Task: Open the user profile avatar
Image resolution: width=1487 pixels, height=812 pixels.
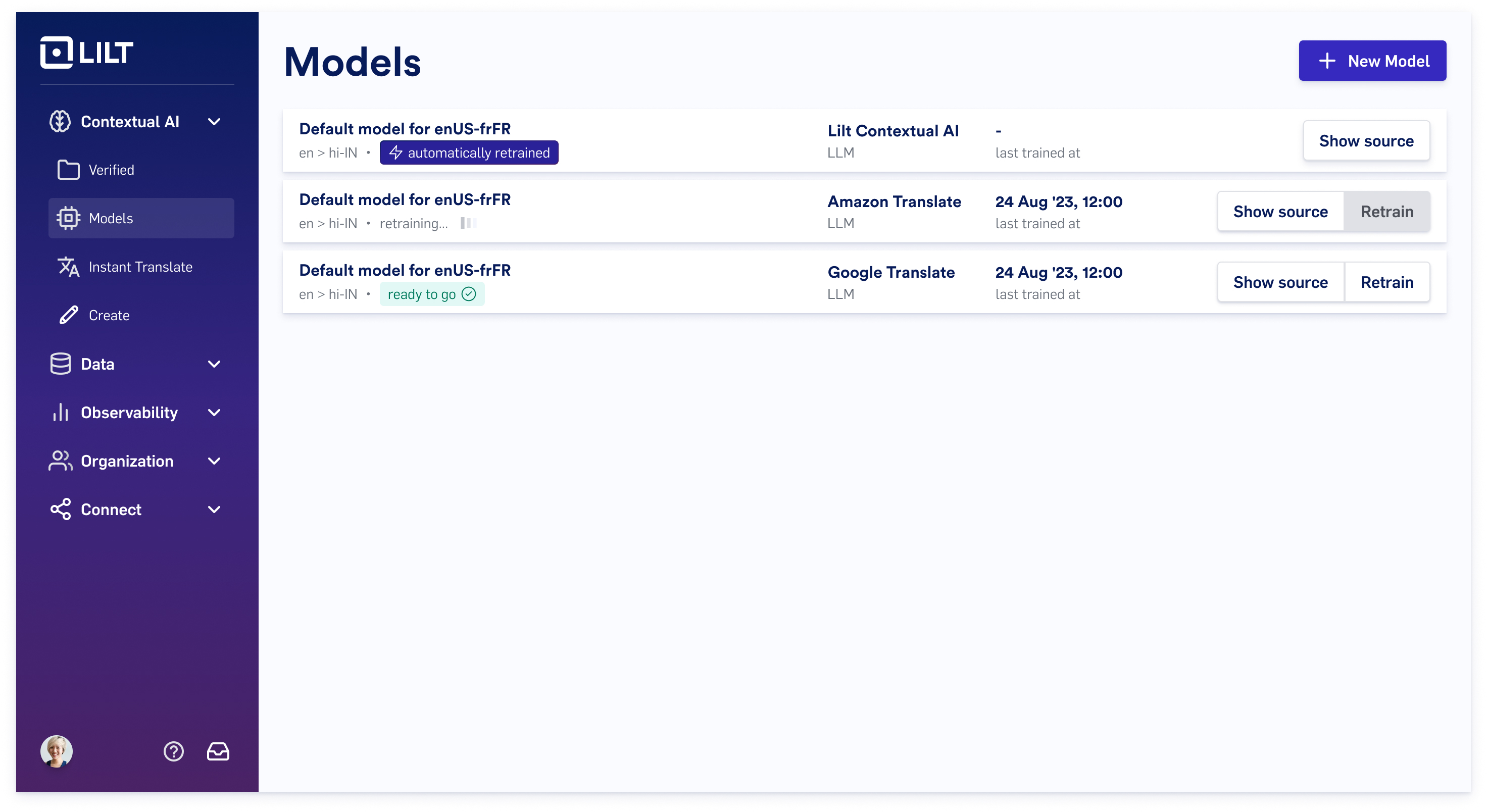Action: tap(57, 751)
